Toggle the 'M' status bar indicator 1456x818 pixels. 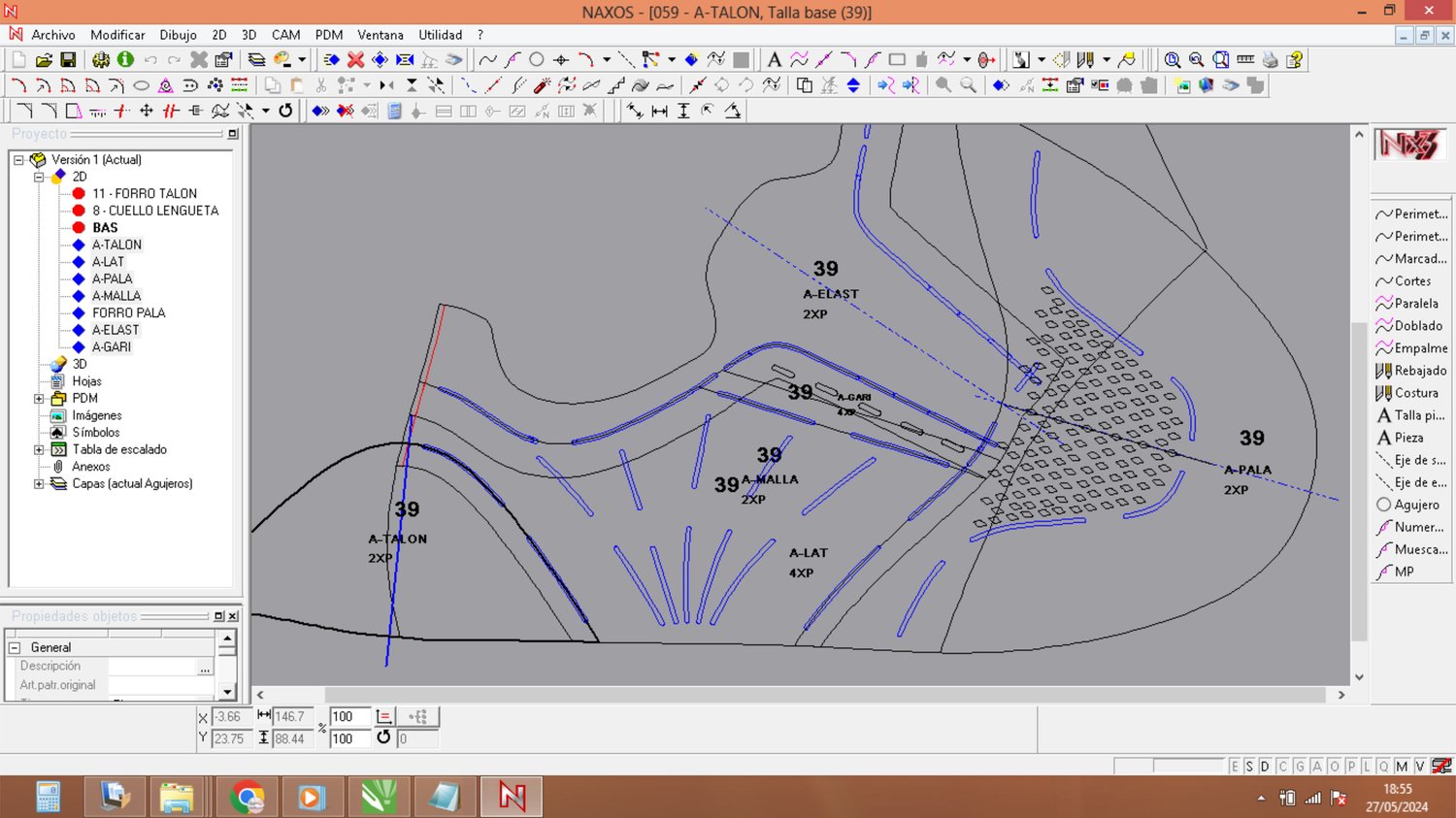(x=1402, y=767)
